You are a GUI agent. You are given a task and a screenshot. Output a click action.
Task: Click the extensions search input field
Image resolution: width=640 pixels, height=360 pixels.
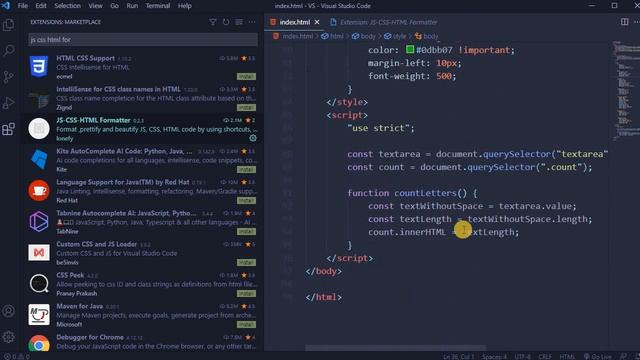pyautogui.click(x=143, y=40)
